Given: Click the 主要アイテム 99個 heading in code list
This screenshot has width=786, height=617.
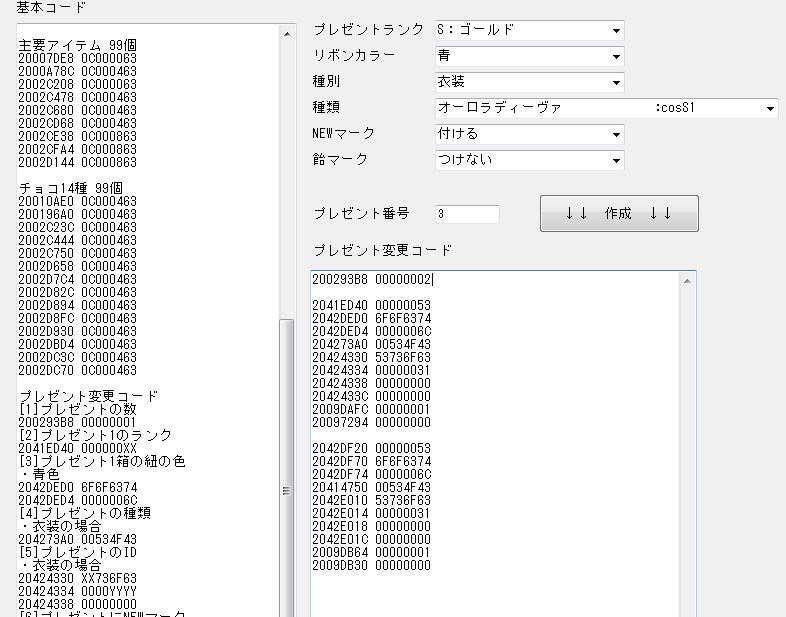Looking at the screenshot, I should coord(78,46).
